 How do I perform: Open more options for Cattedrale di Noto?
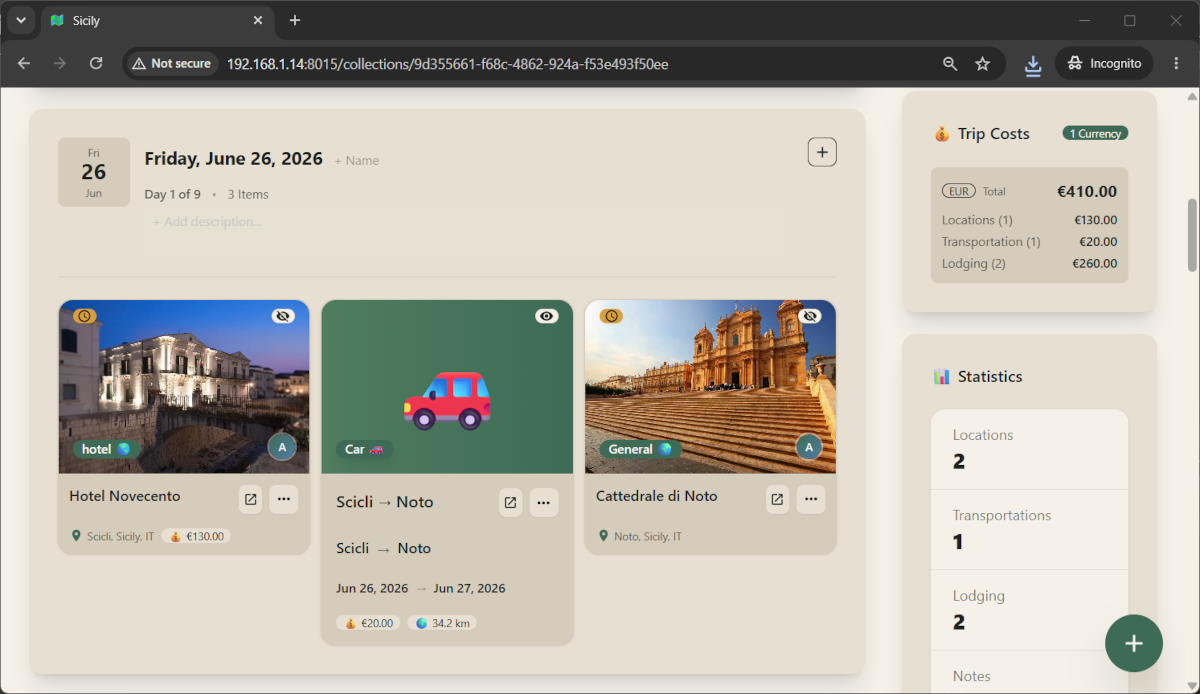(x=811, y=499)
